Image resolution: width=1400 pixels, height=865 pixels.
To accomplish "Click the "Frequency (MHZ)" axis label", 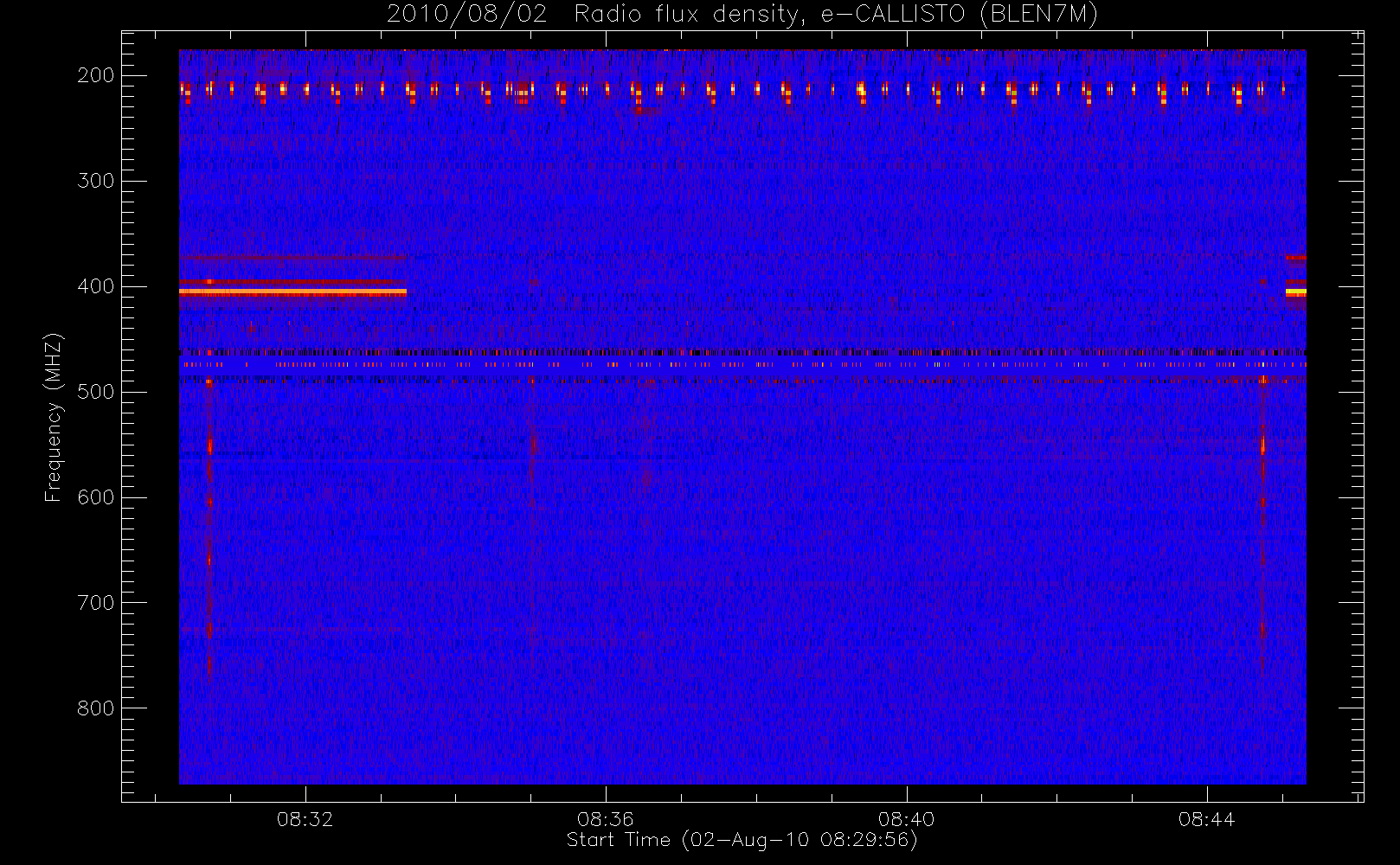I will click(x=54, y=418).
